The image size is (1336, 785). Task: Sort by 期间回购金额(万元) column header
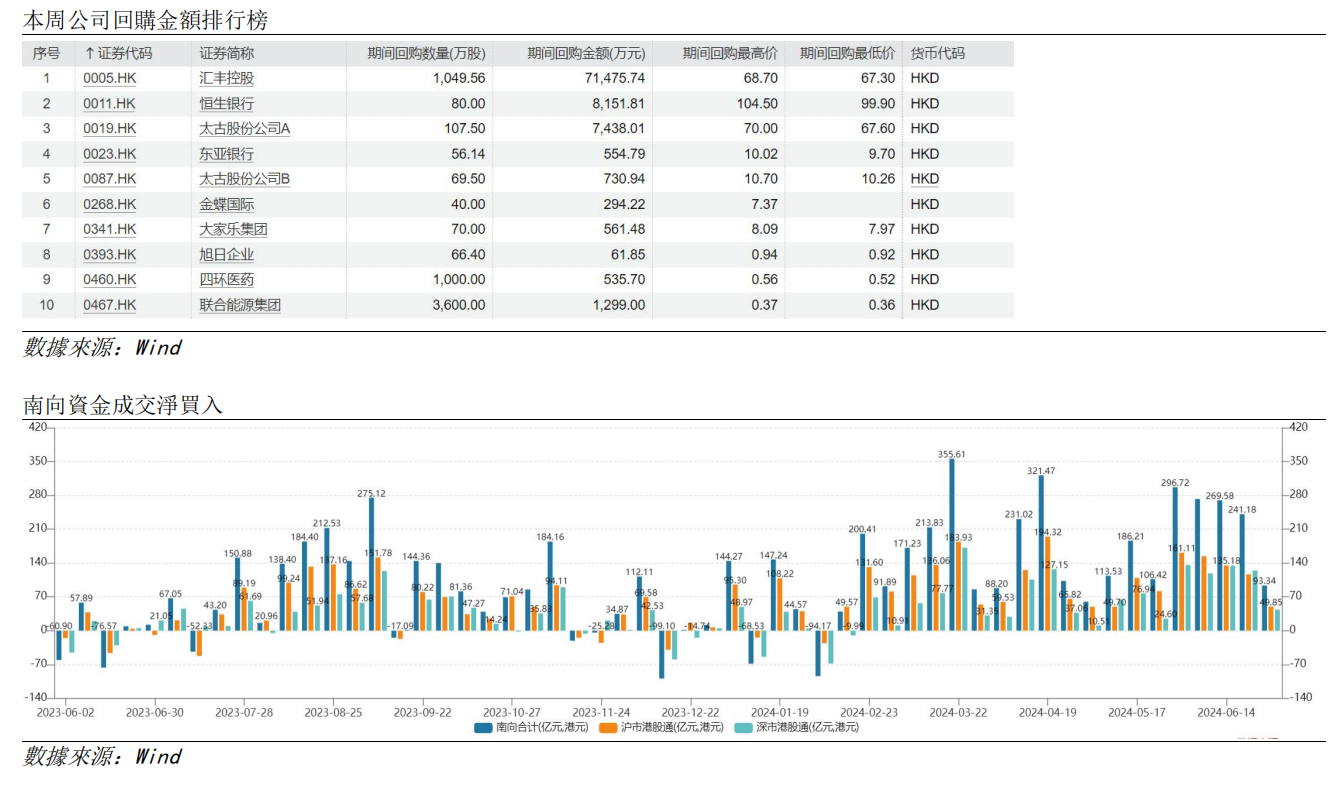[586, 54]
